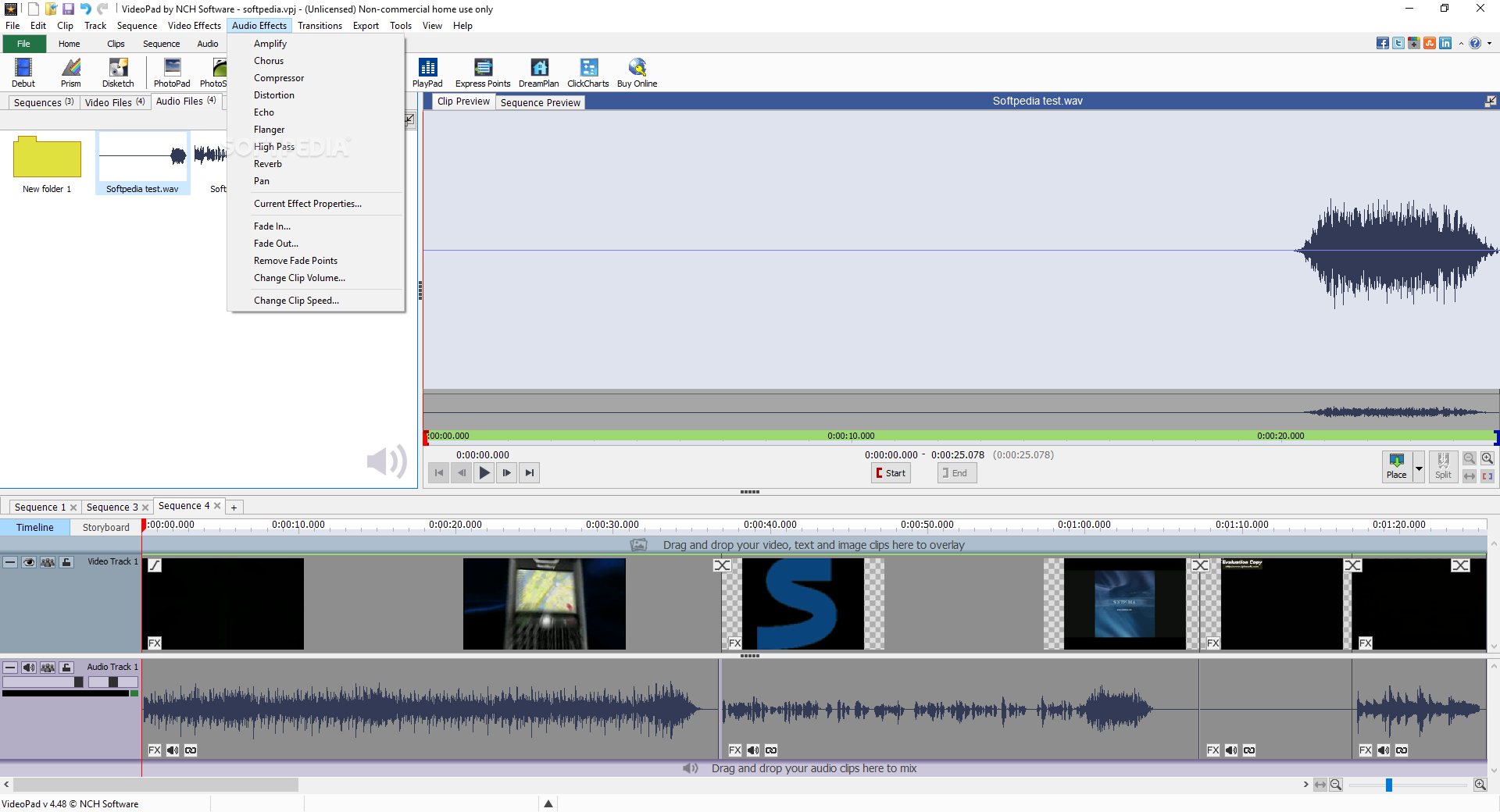Viewport: 1500px width, 812px height.
Task: Set clip Start point
Action: click(x=891, y=473)
